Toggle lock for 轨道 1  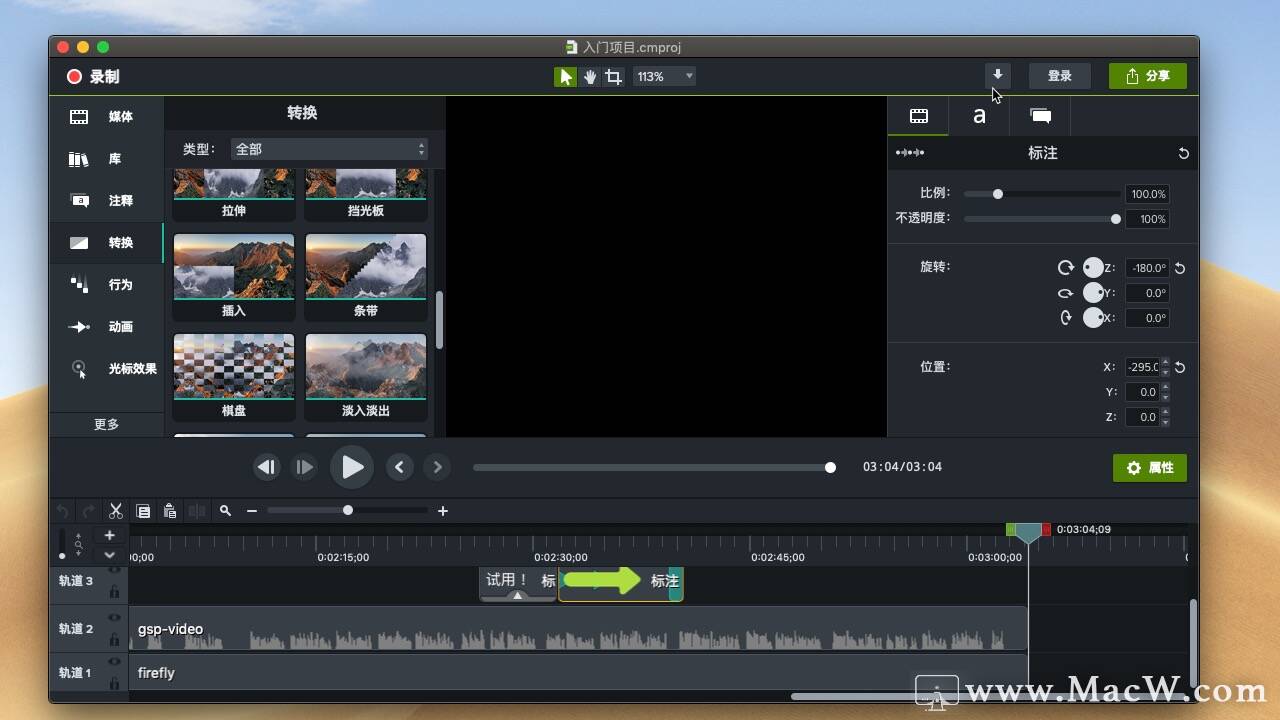(115, 683)
